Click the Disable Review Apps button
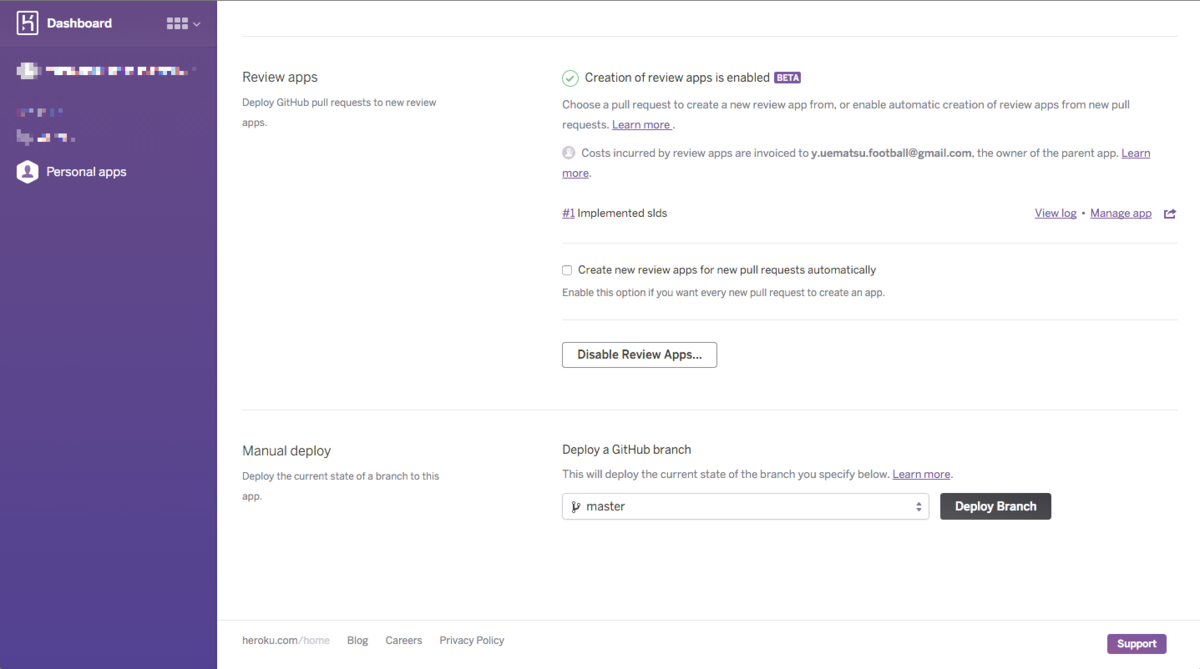The width and height of the screenshot is (1200, 669). (x=639, y=355)
